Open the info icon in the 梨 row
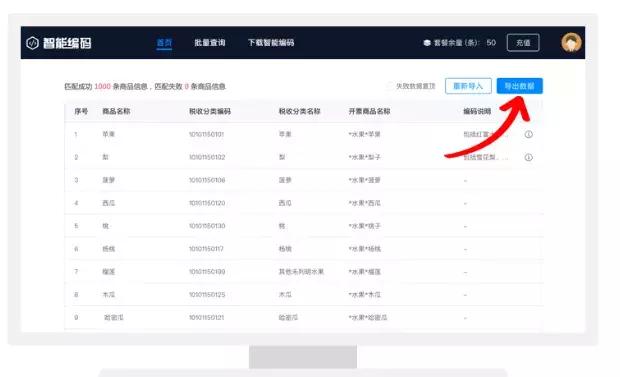The width and height of the screenshot is (620, 377). coord(528,157)
